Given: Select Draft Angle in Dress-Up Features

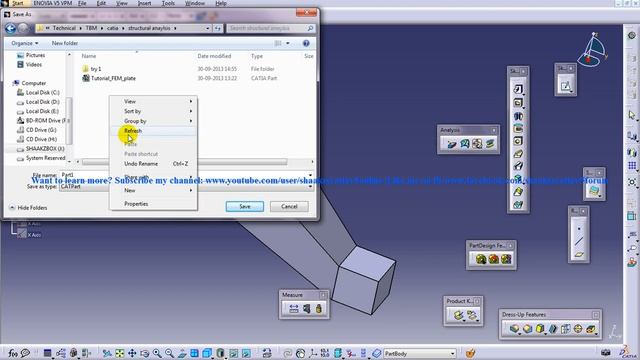Looking at the screenshot, I should [540, 329].
